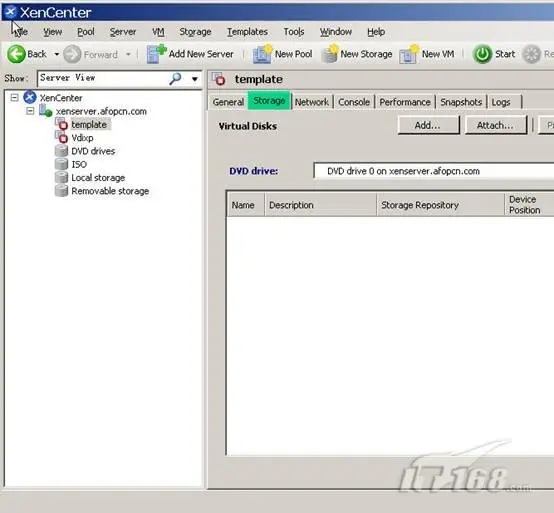Switch to the Snapshots tab
The height and width of the screenshot is (513, 554).
point(461,102)
